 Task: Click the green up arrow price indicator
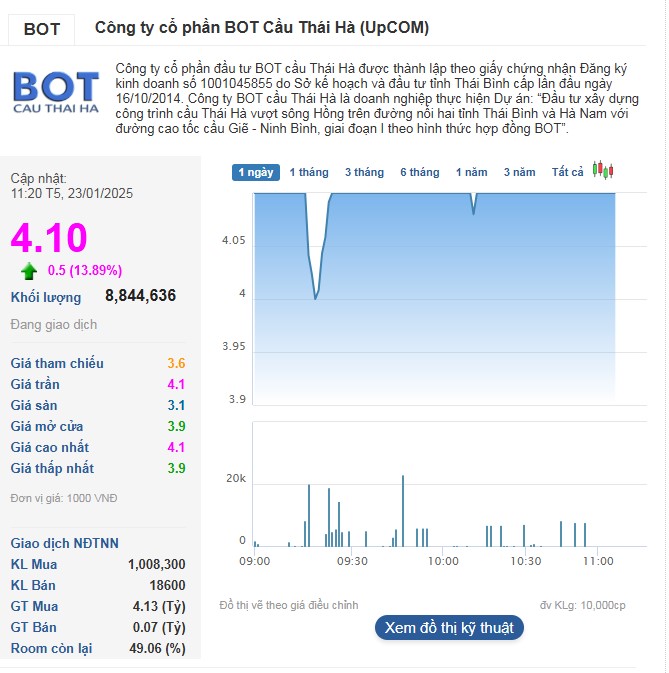[29, 270]
